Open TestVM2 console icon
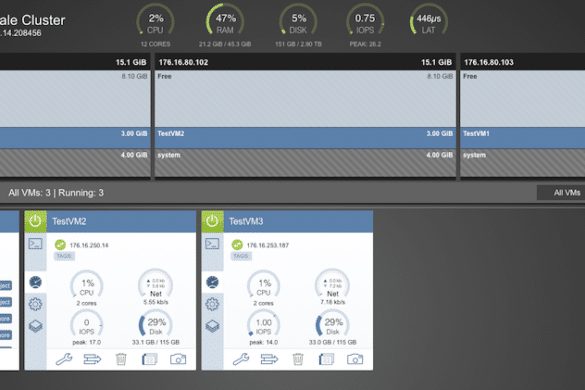The height and width of the screenshot is (390, 585). point(35,244)
